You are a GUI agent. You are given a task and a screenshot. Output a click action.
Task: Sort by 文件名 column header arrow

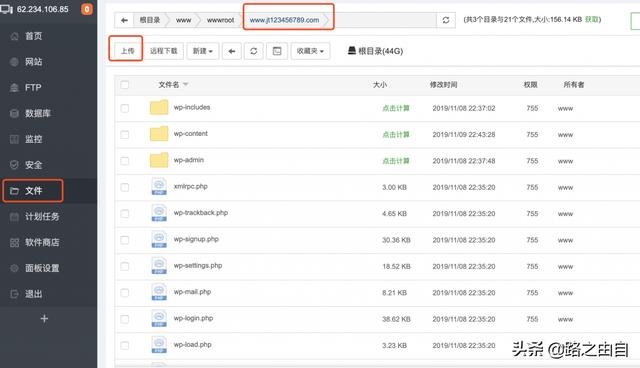tap(185, 84)
